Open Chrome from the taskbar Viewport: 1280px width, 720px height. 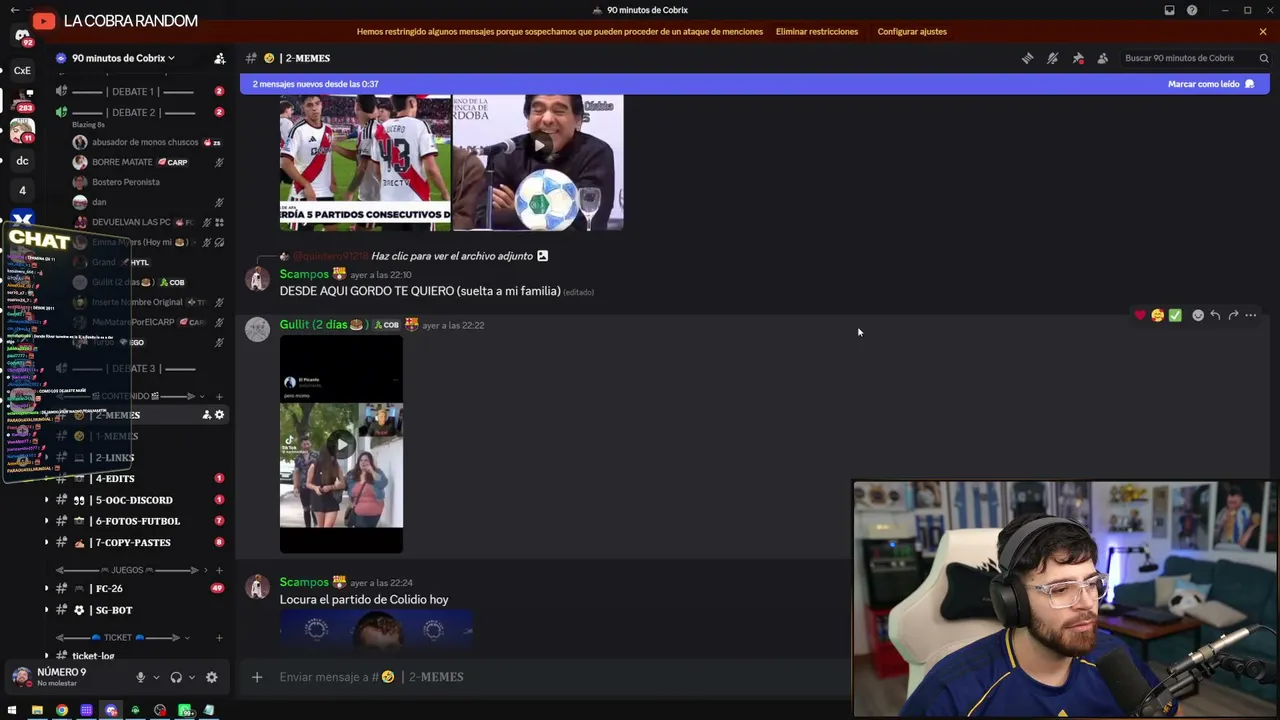(x=62, y=710)
